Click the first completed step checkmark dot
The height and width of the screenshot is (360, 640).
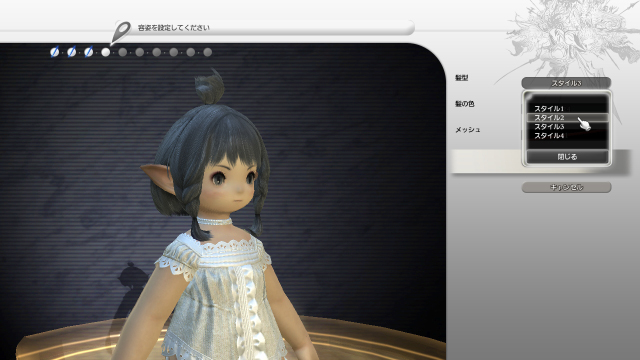click(x=54, y=52)
